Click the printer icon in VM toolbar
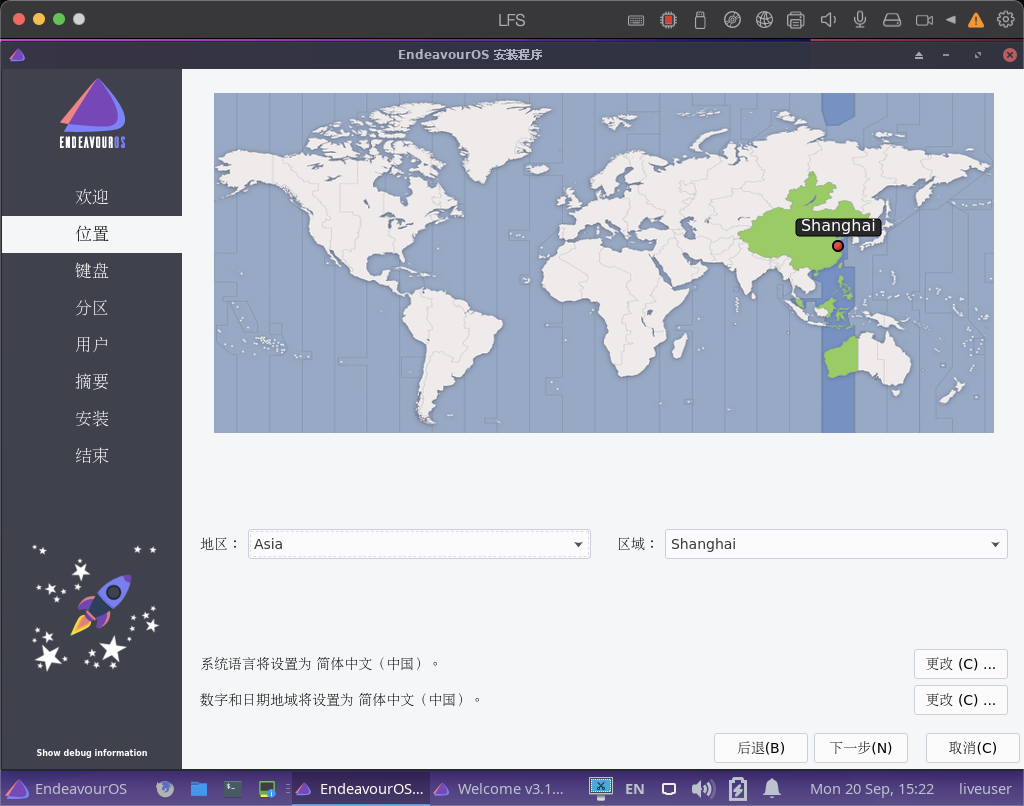 (795, 20)
